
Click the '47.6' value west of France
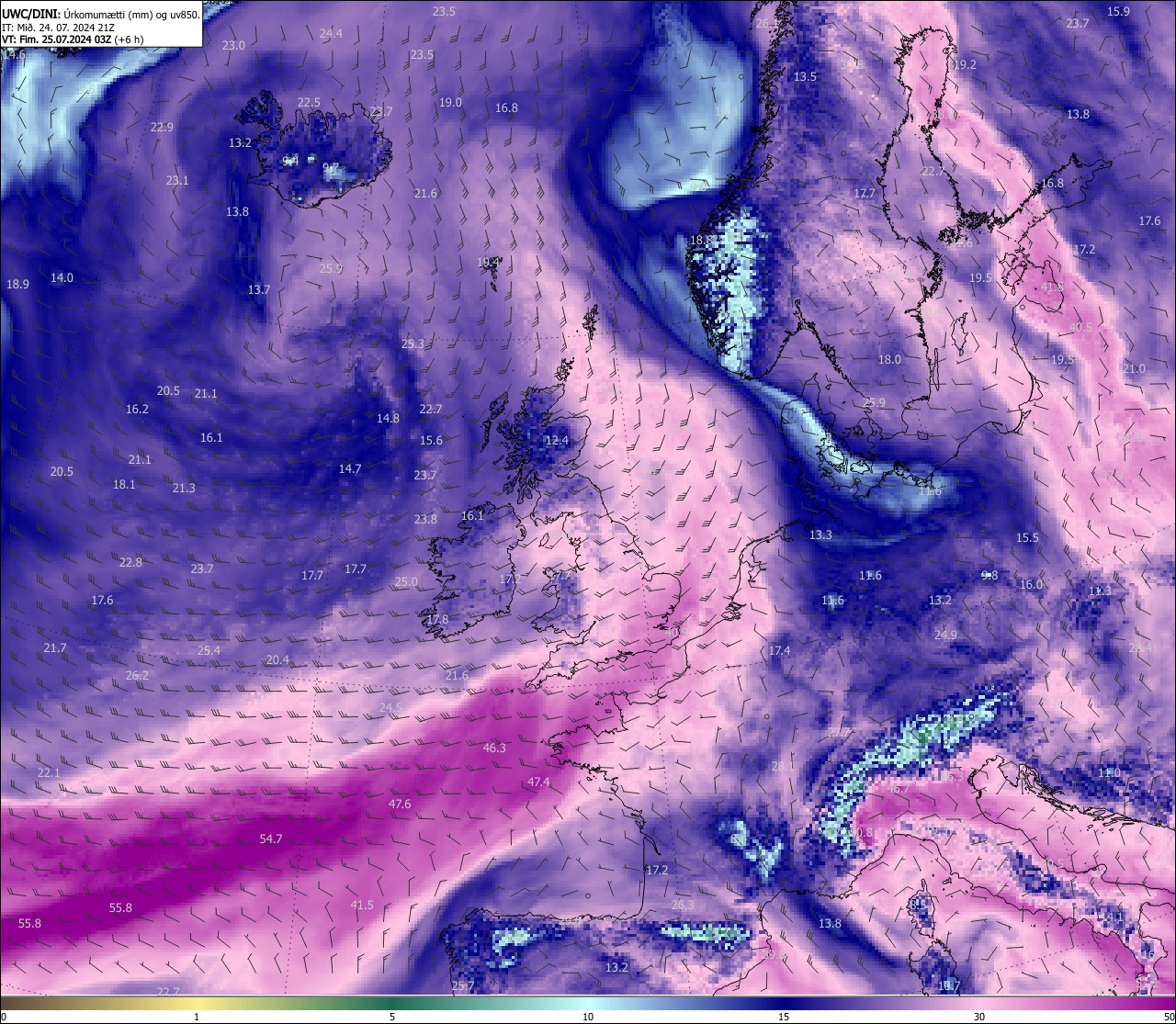click(x=400, y=805)
